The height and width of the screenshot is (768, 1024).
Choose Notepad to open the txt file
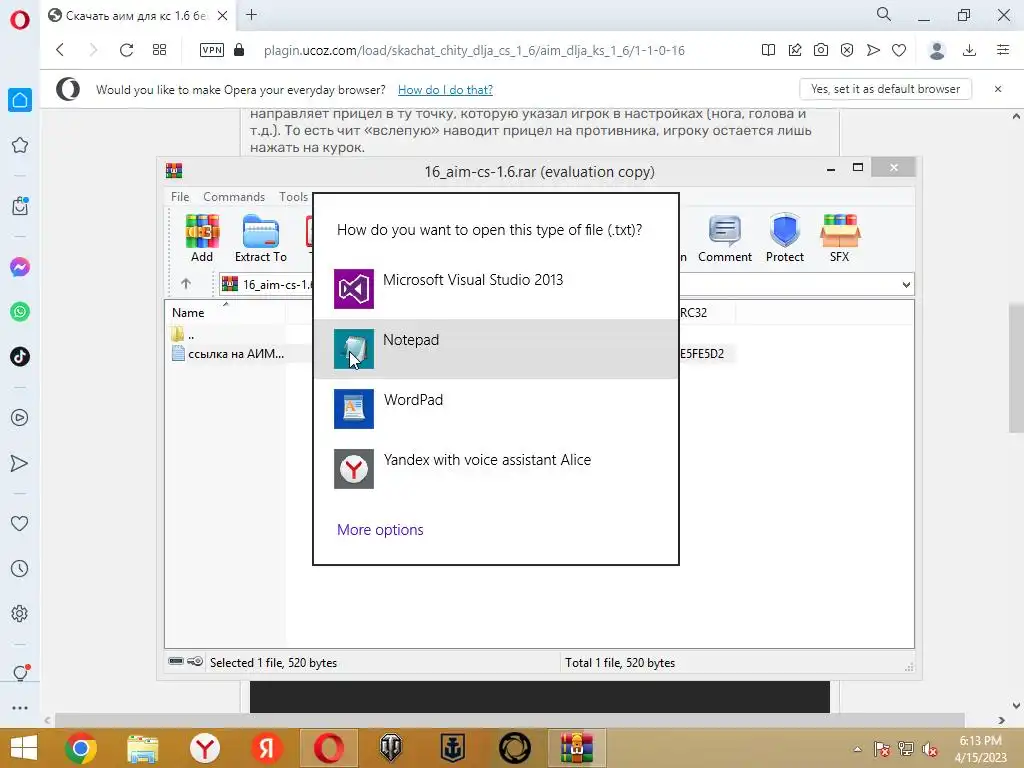point(496,349)
